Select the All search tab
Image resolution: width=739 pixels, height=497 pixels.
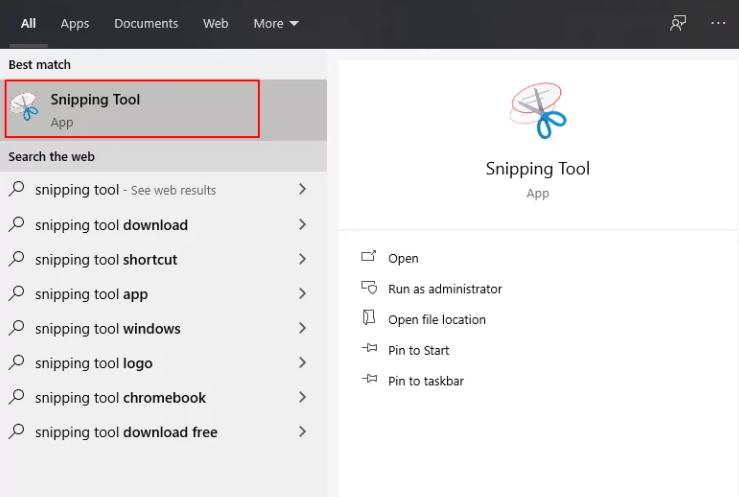(28, 24)
